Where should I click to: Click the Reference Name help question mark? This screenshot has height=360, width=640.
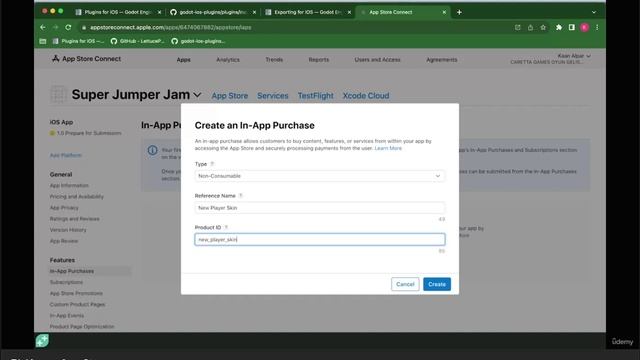tap(241, 196)
